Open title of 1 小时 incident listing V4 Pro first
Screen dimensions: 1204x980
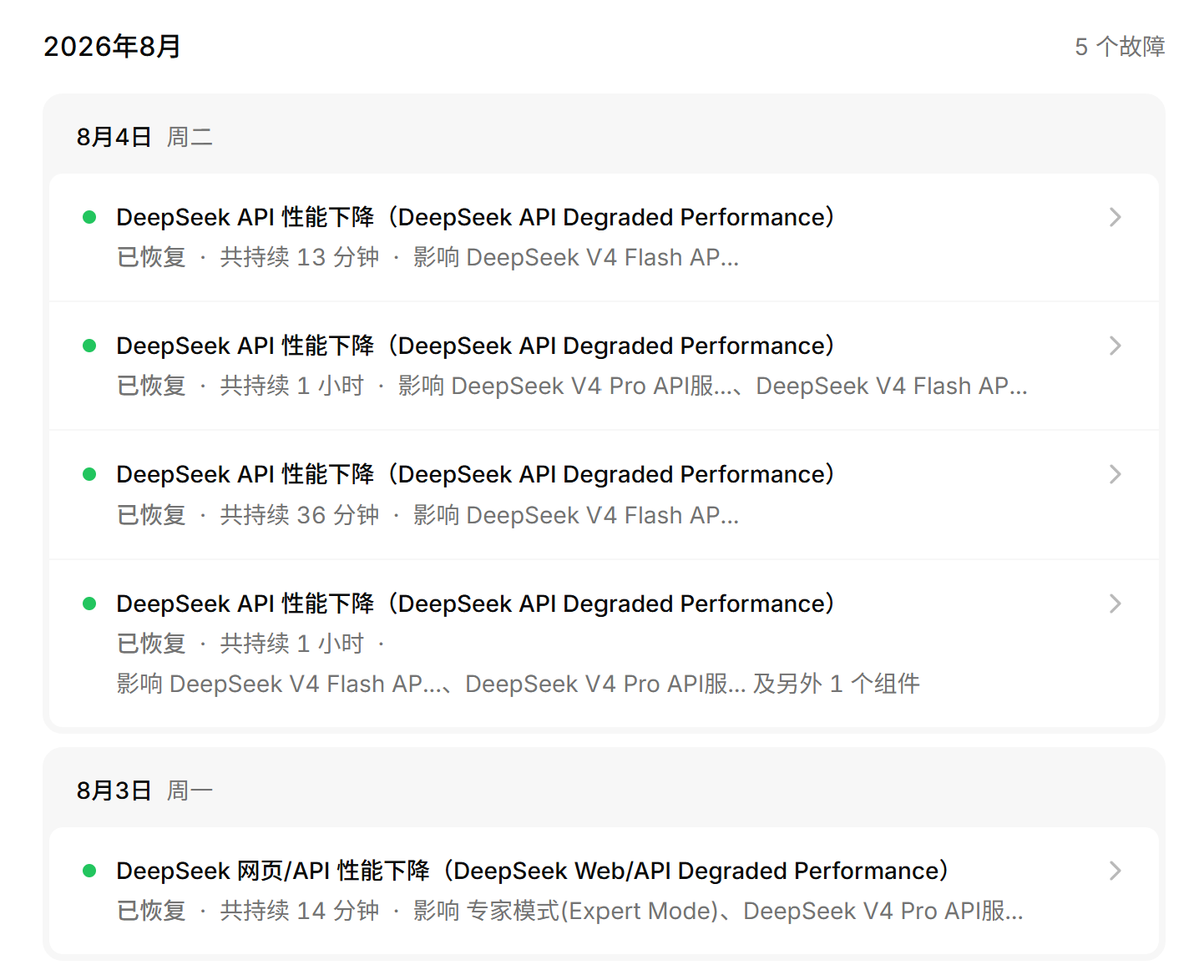pos(475,346)
